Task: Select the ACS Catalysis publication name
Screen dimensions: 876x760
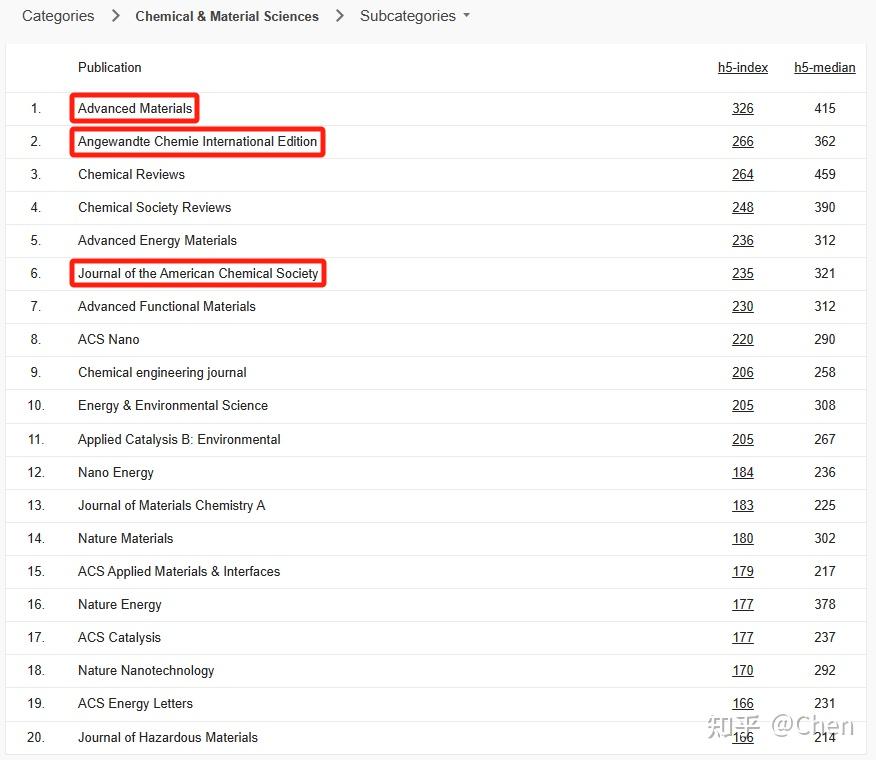Action: (x=119, y=637)
